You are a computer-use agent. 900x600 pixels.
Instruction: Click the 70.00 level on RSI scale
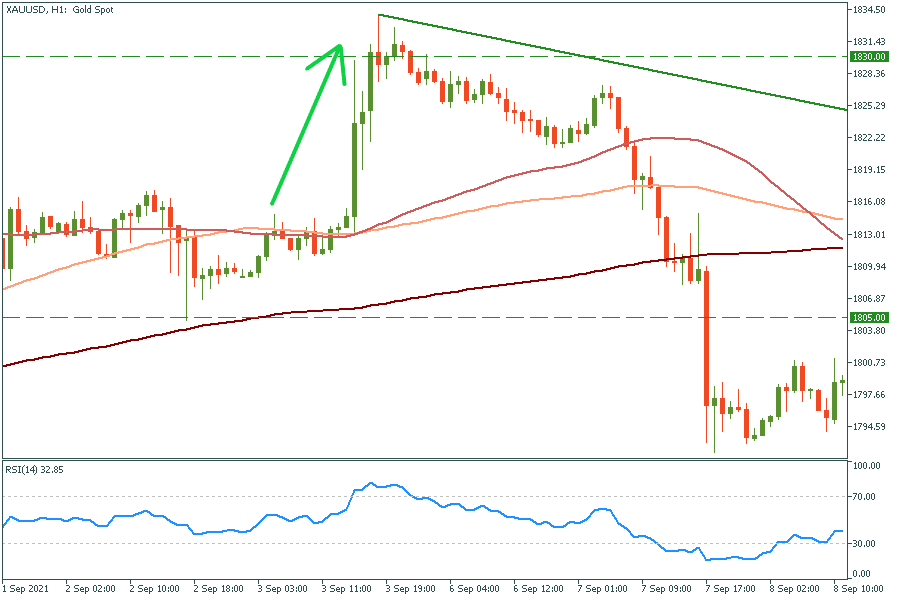pyautogui.click(x=863, y=497)
